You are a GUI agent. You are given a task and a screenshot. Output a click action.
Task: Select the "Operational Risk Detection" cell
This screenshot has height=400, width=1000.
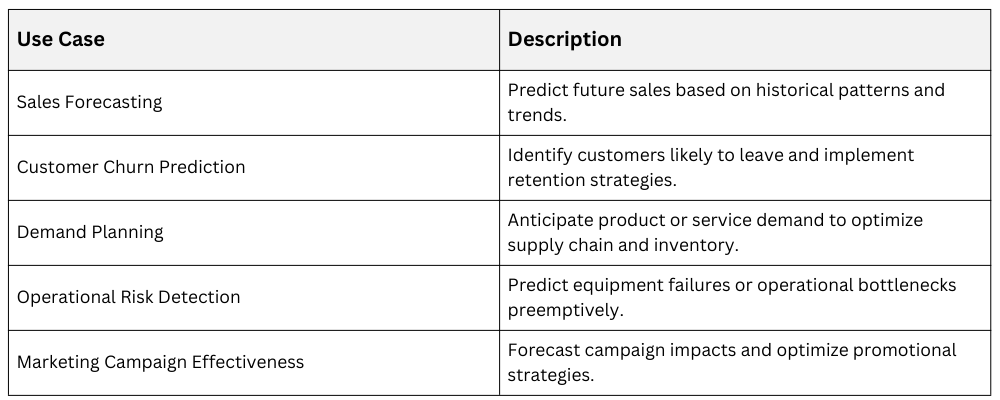tap(129, 297)
